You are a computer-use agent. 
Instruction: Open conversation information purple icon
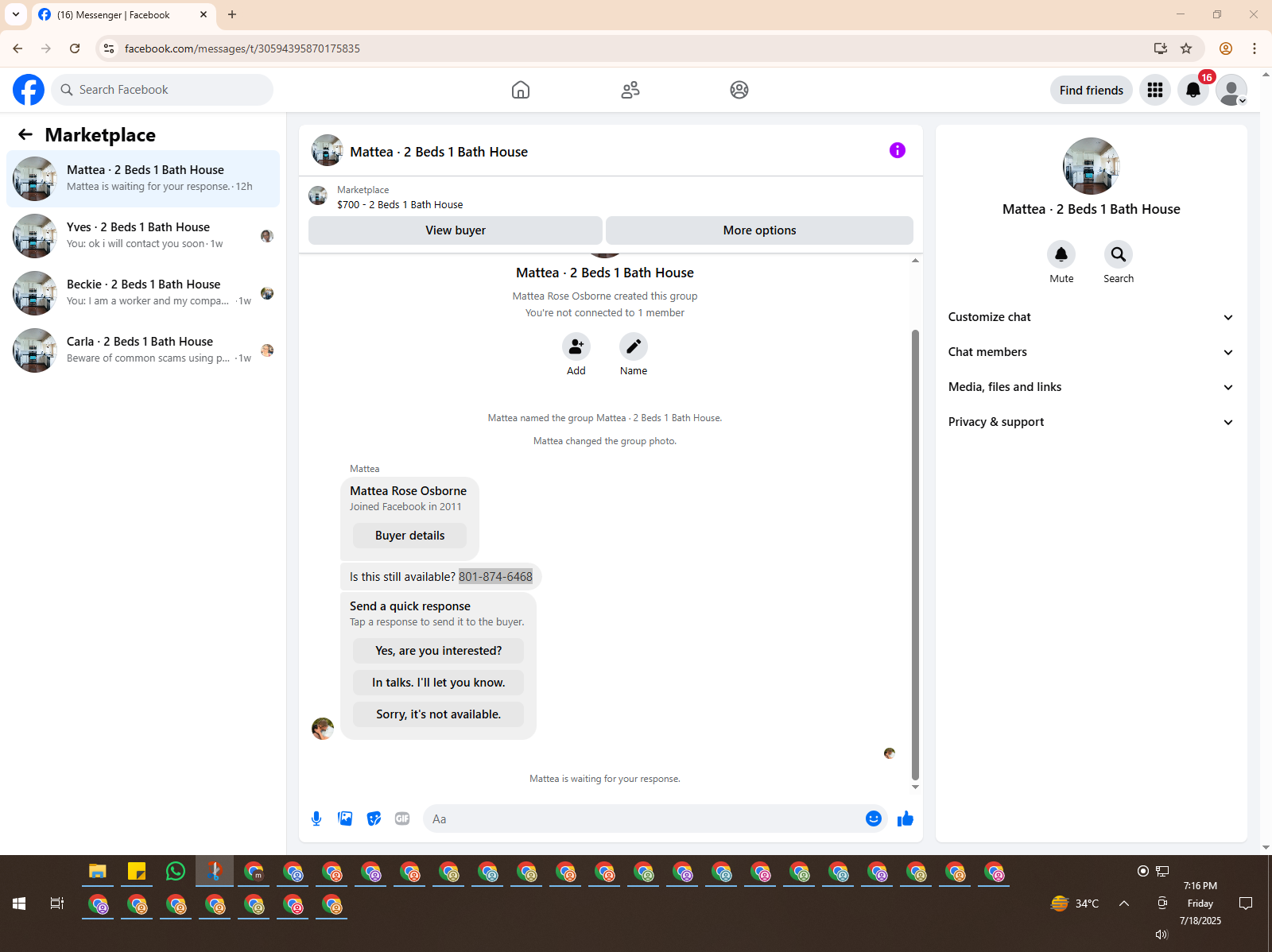[x=898, y=150]
